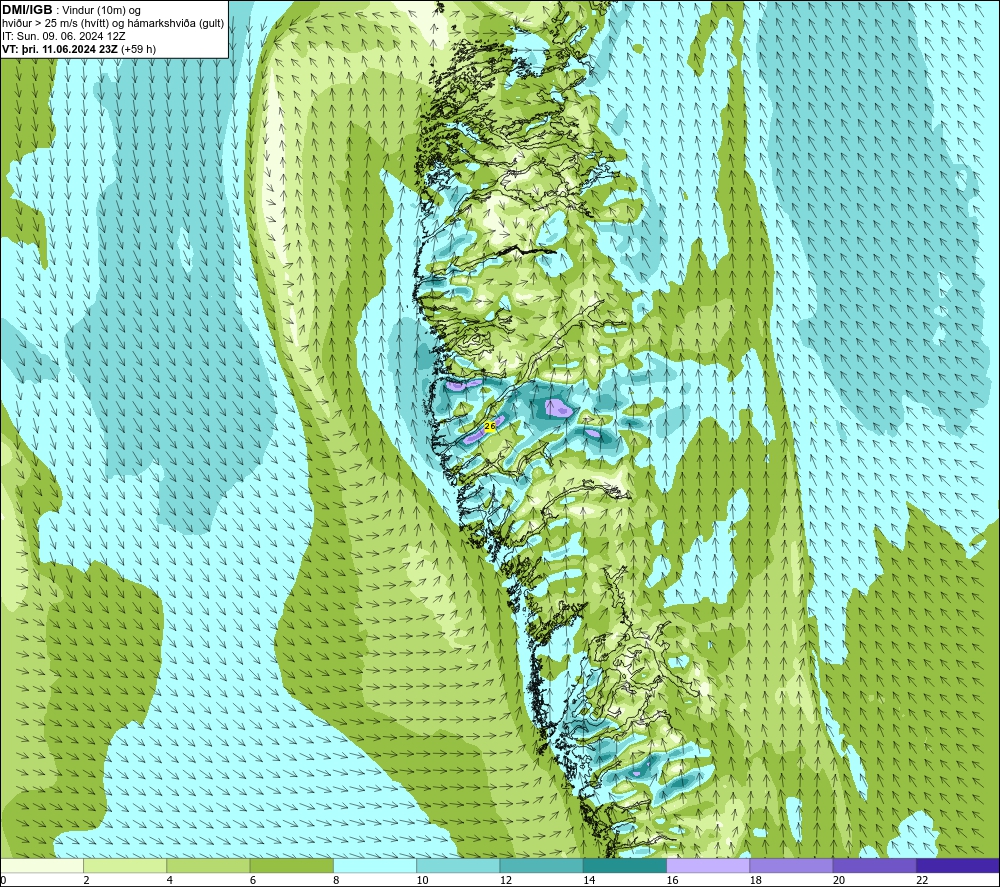Click the 18-20 m/s purple swatch
This screenshot has width=1000, height=887.
pyautogui.click(x=791, y=865)
